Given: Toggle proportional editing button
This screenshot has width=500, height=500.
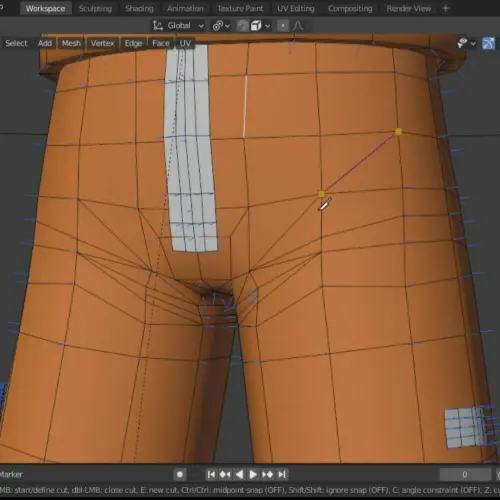Looking at the screenshot, I should 283,26.
